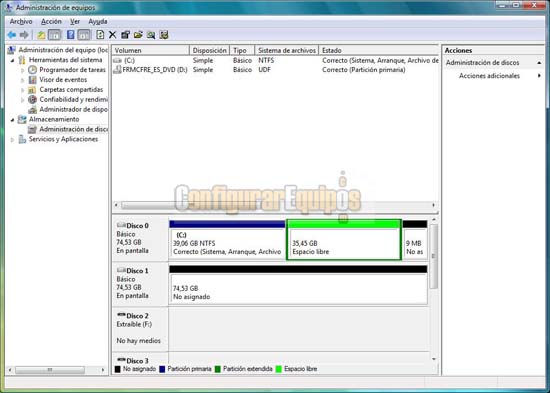Open the Acción menu
This screenshot has width=550, height=393.
(51, 22)
